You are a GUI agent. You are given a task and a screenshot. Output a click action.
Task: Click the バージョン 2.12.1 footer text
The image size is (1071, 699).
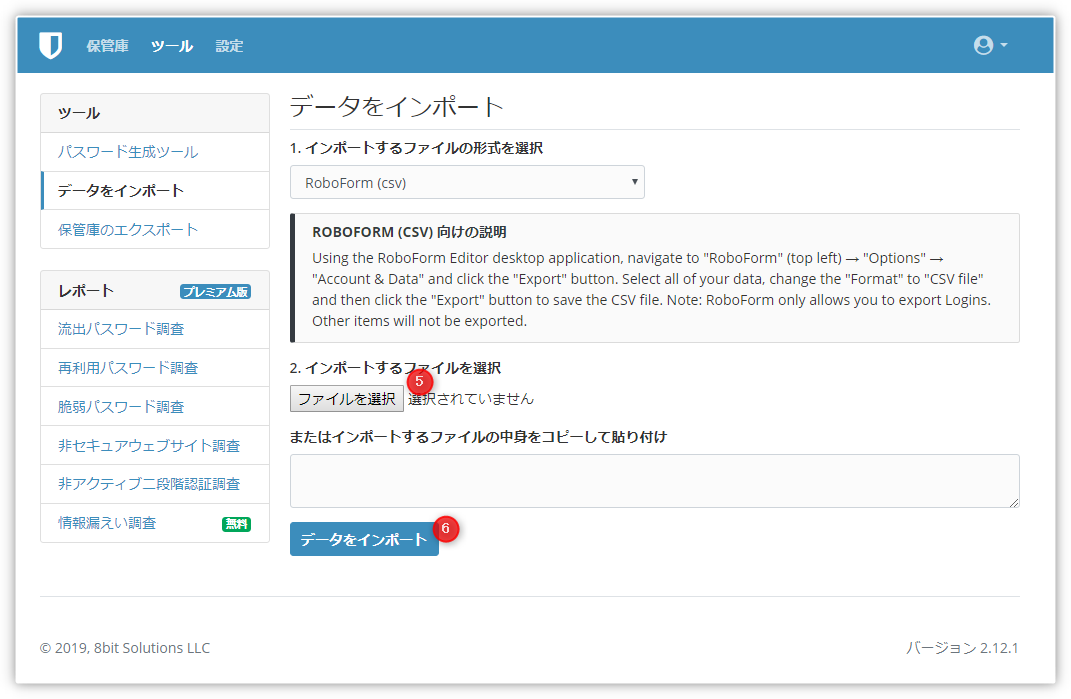coord(962,648)
